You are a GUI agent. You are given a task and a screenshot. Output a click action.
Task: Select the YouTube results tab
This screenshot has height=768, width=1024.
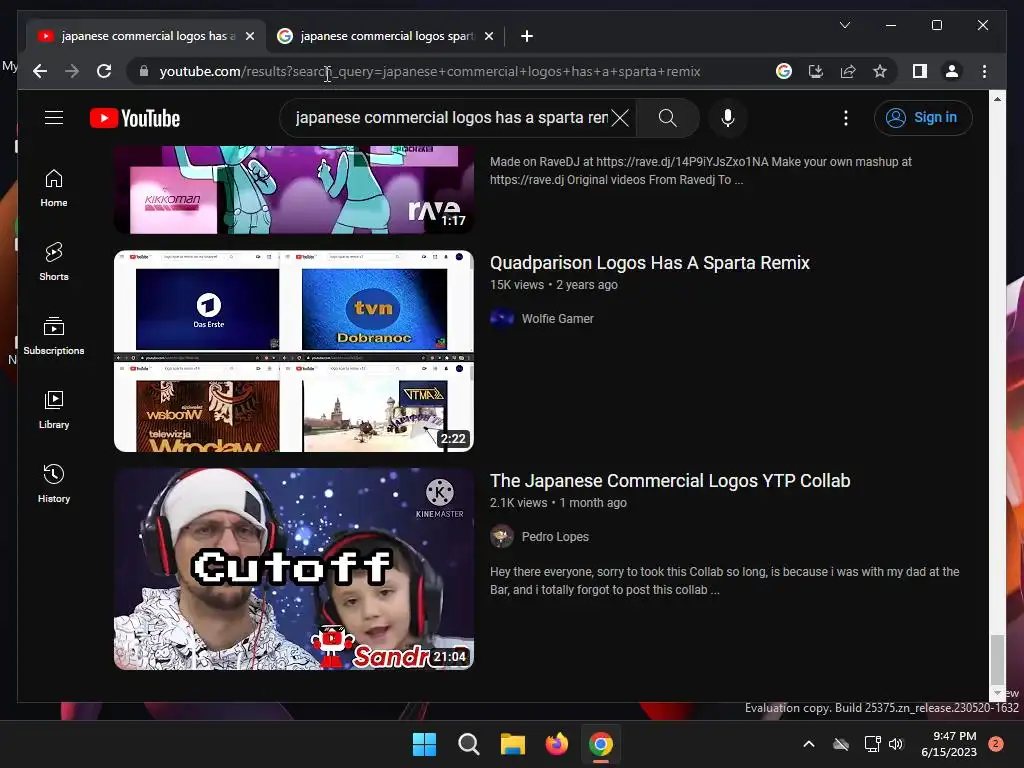pos(145,36)
